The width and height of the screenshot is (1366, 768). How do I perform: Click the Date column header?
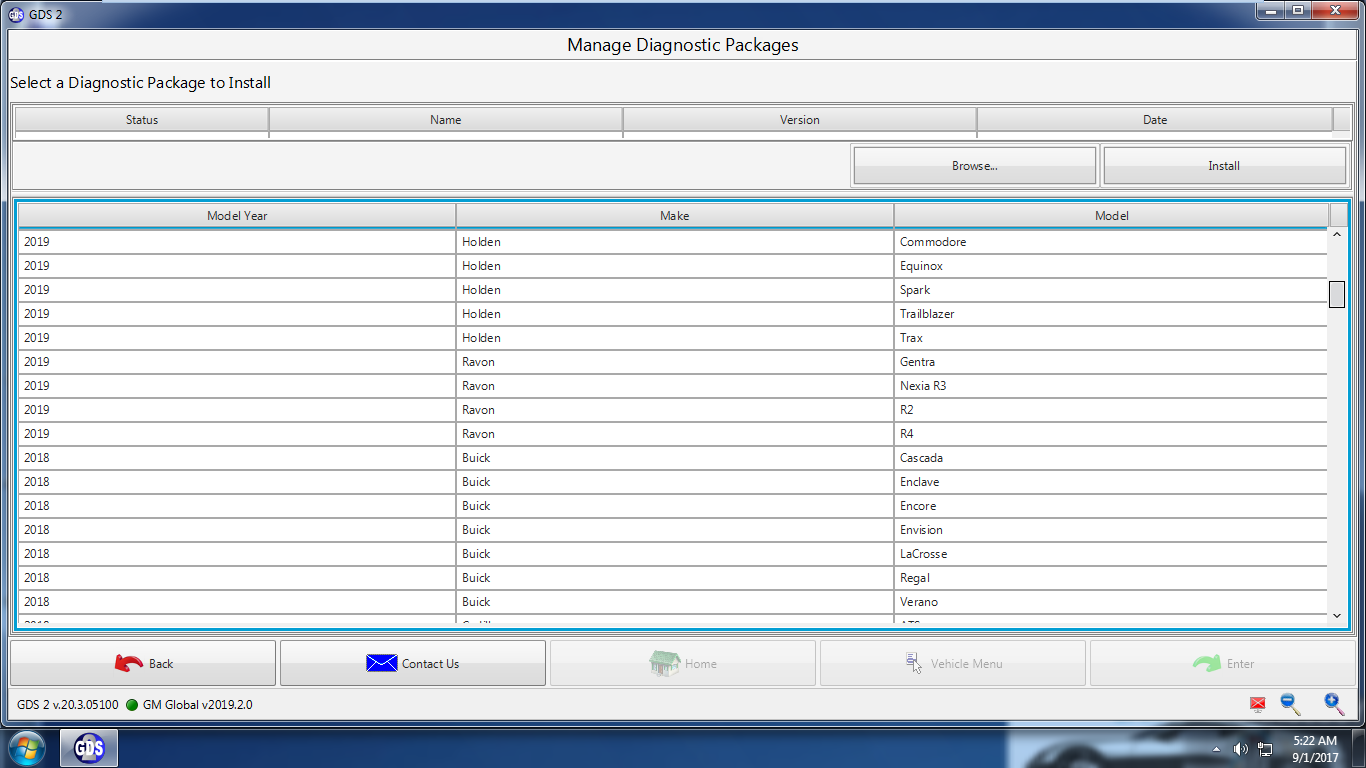point(1155,119)
